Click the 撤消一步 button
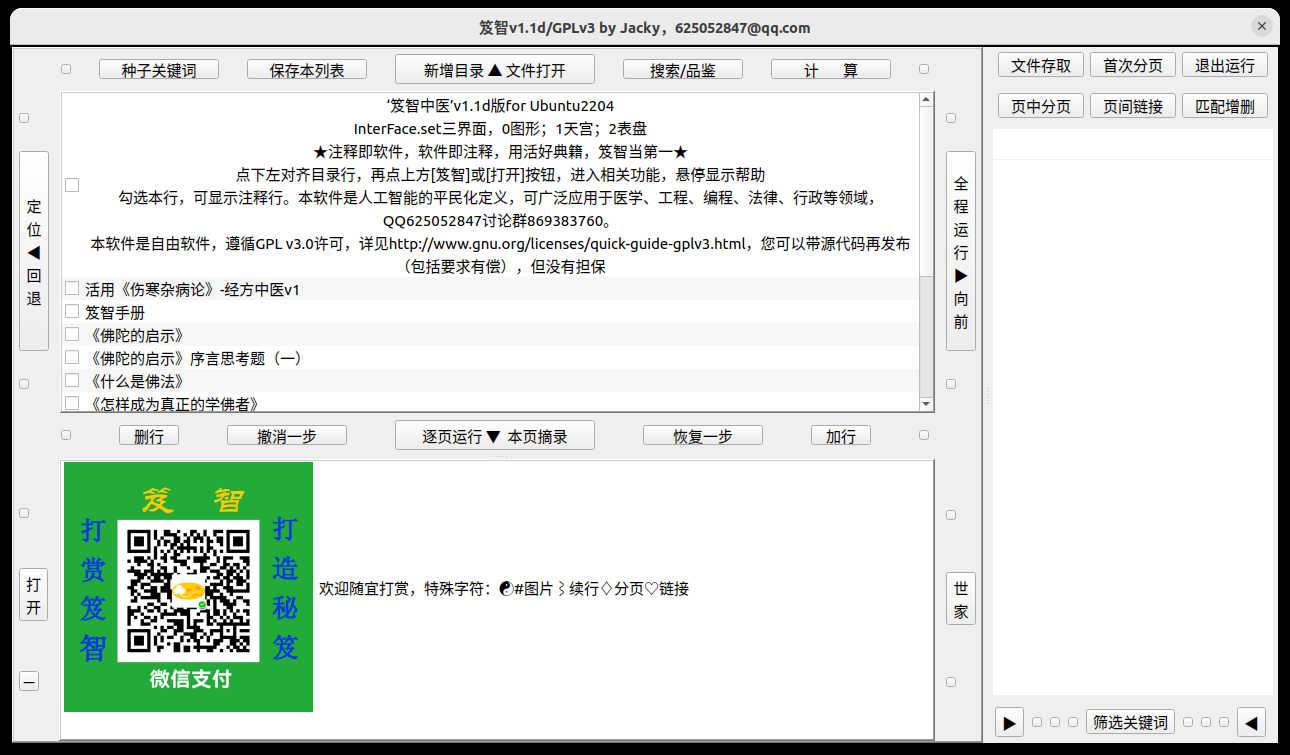The width and height of the screenshot is (1290, 755). click(x=287, y=436)
